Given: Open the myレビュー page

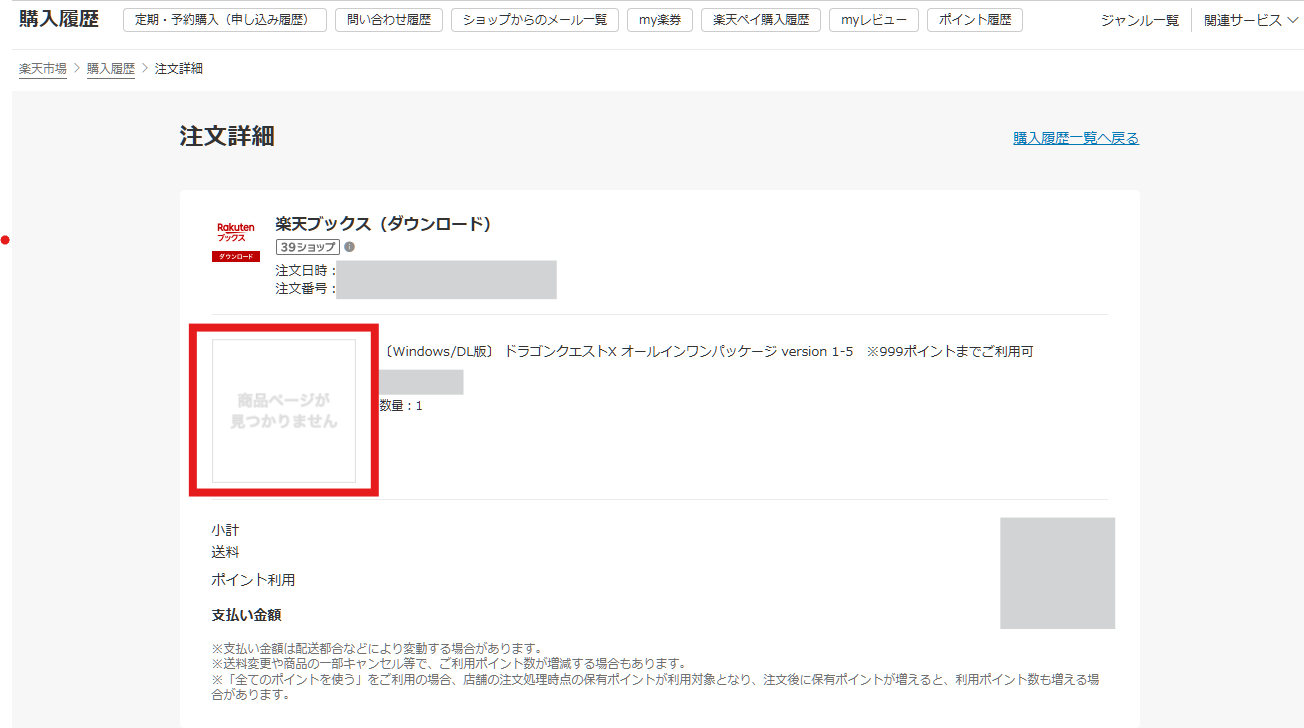Looking at the screenshot, I should tap(873, 20).
